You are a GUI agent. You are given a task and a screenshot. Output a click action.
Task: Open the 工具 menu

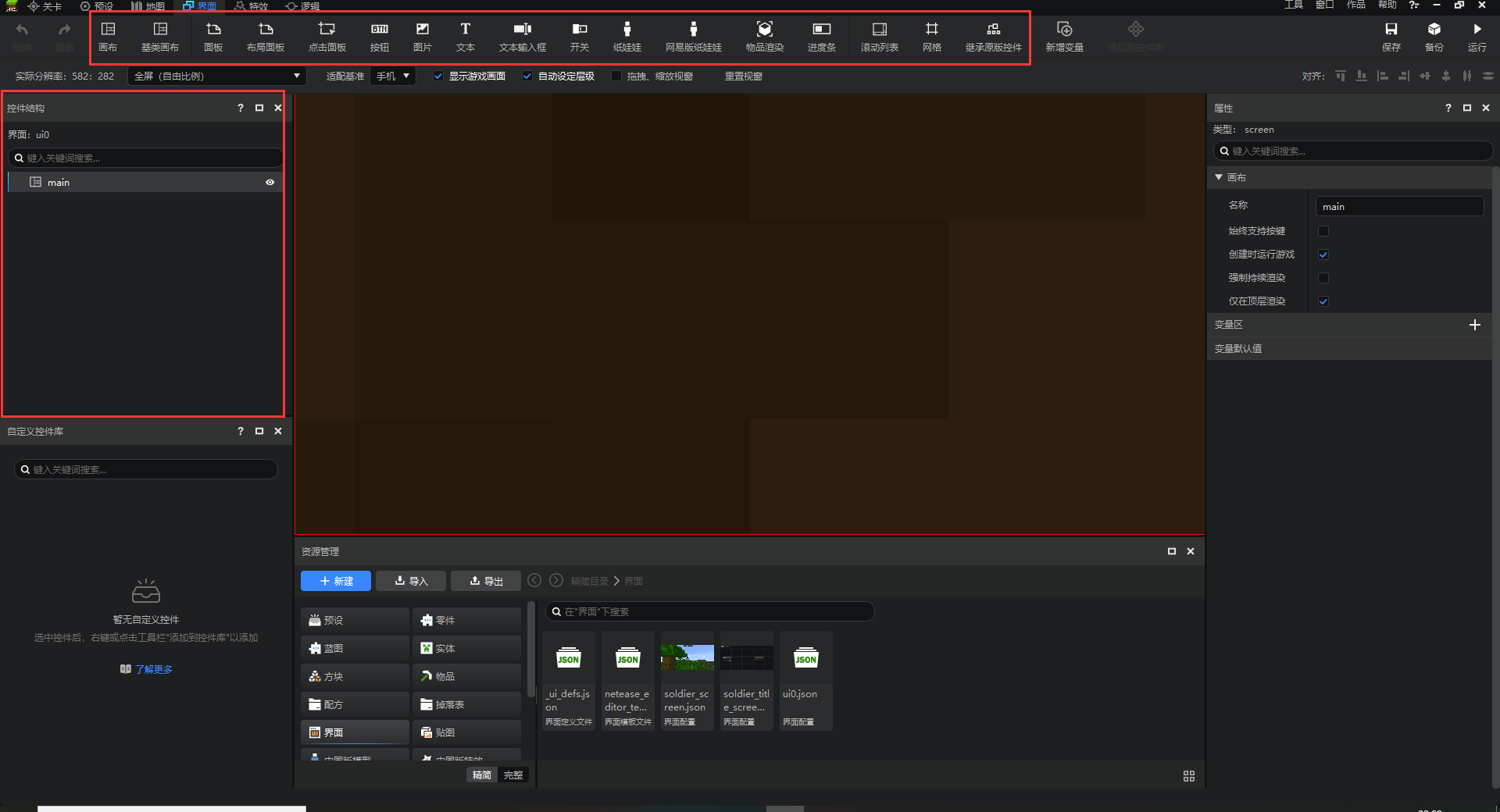coord(1293,5)
